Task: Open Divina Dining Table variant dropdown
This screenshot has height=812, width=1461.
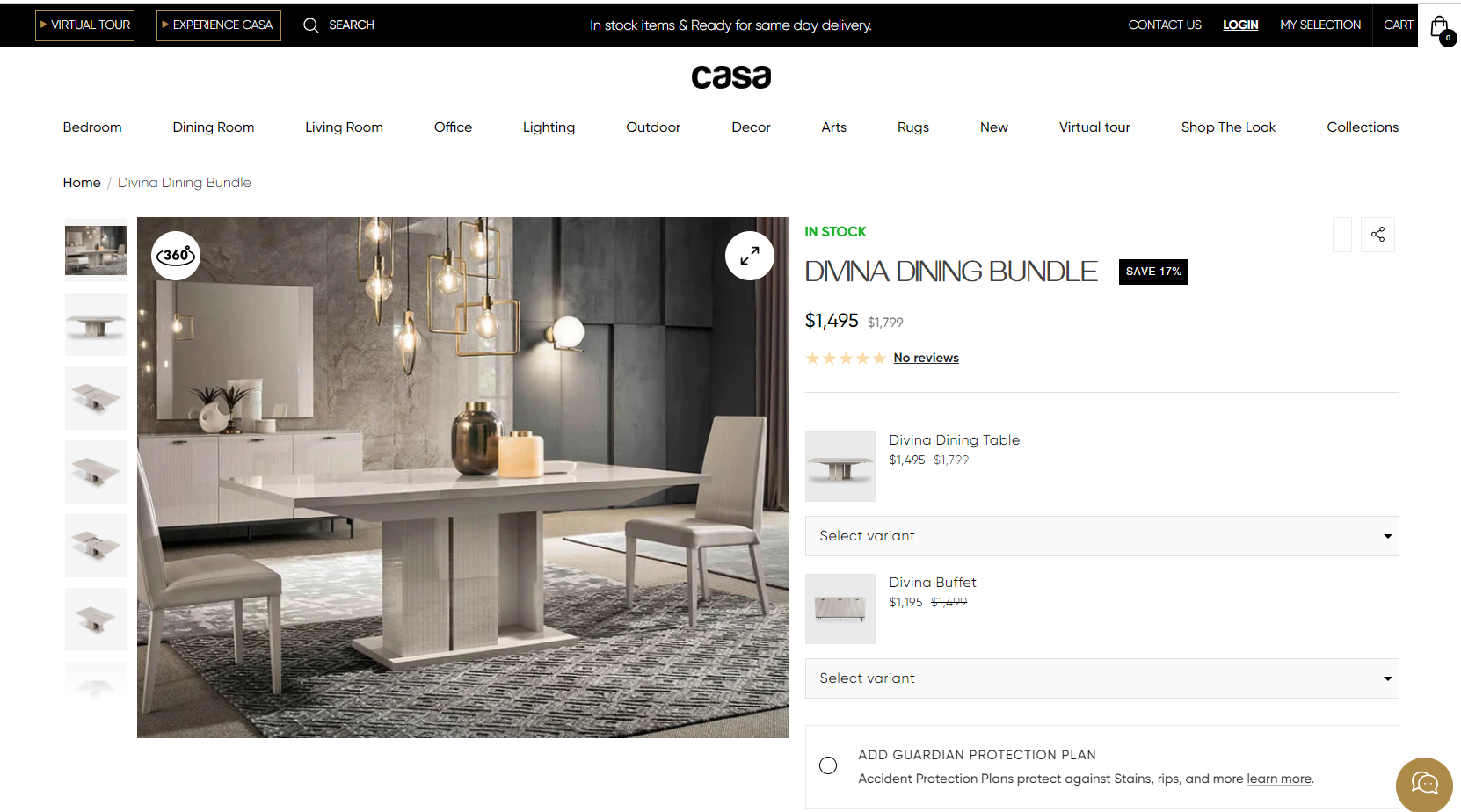Action: click(x=1101, y=536)
